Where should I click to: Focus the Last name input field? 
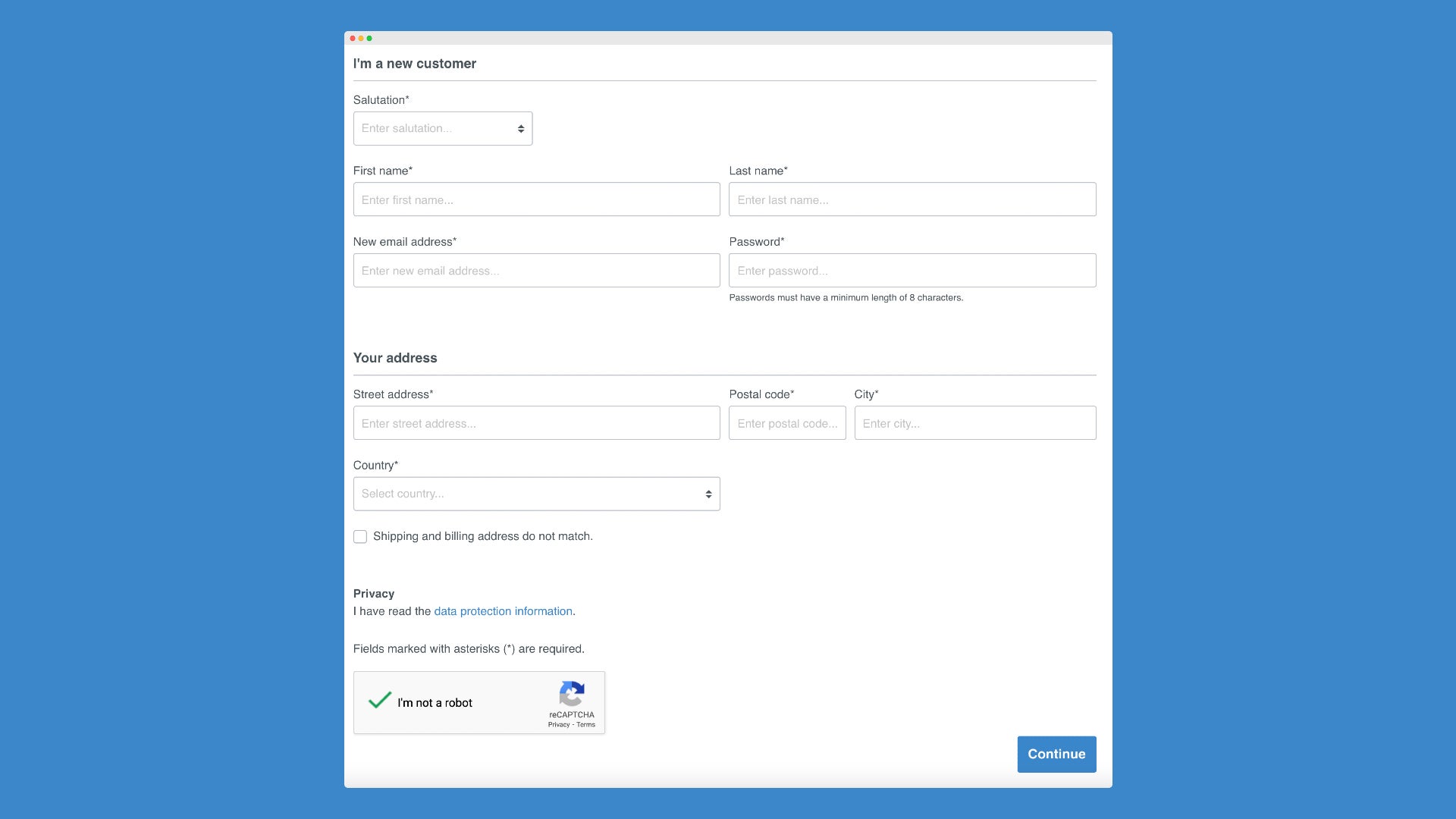point(912,199)
